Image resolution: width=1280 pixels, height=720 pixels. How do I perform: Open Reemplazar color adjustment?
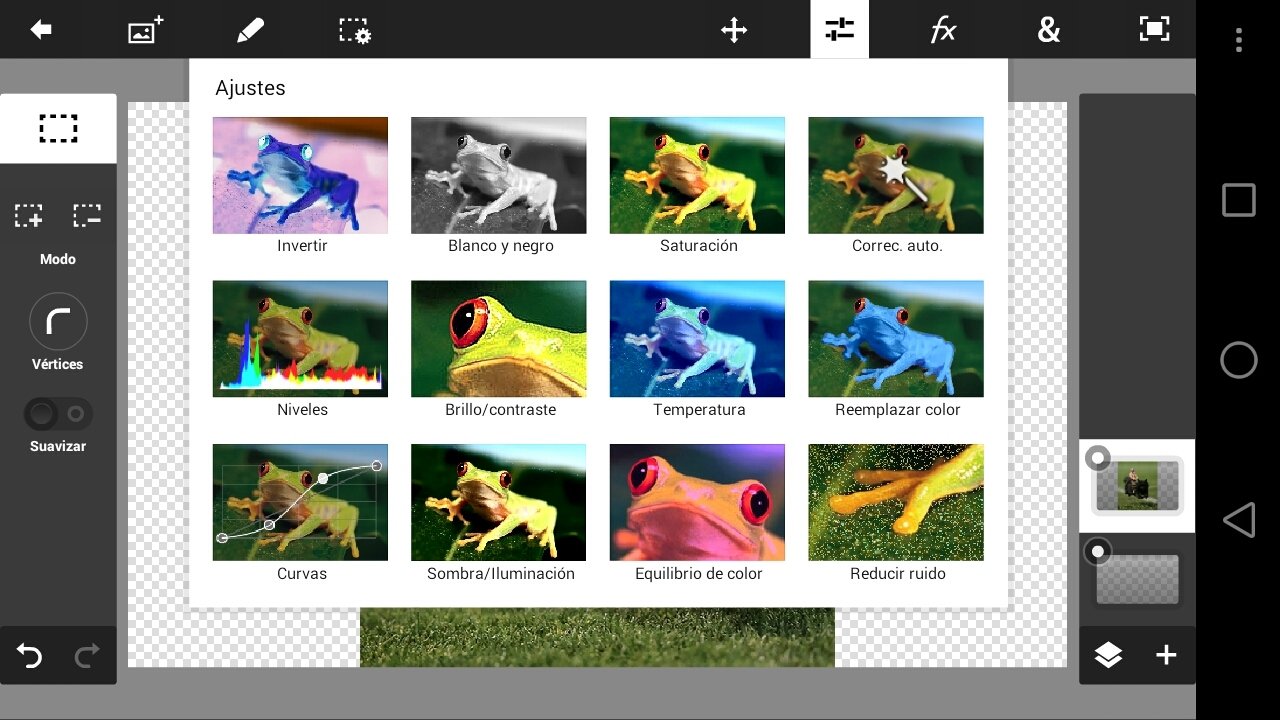(896, 350)
